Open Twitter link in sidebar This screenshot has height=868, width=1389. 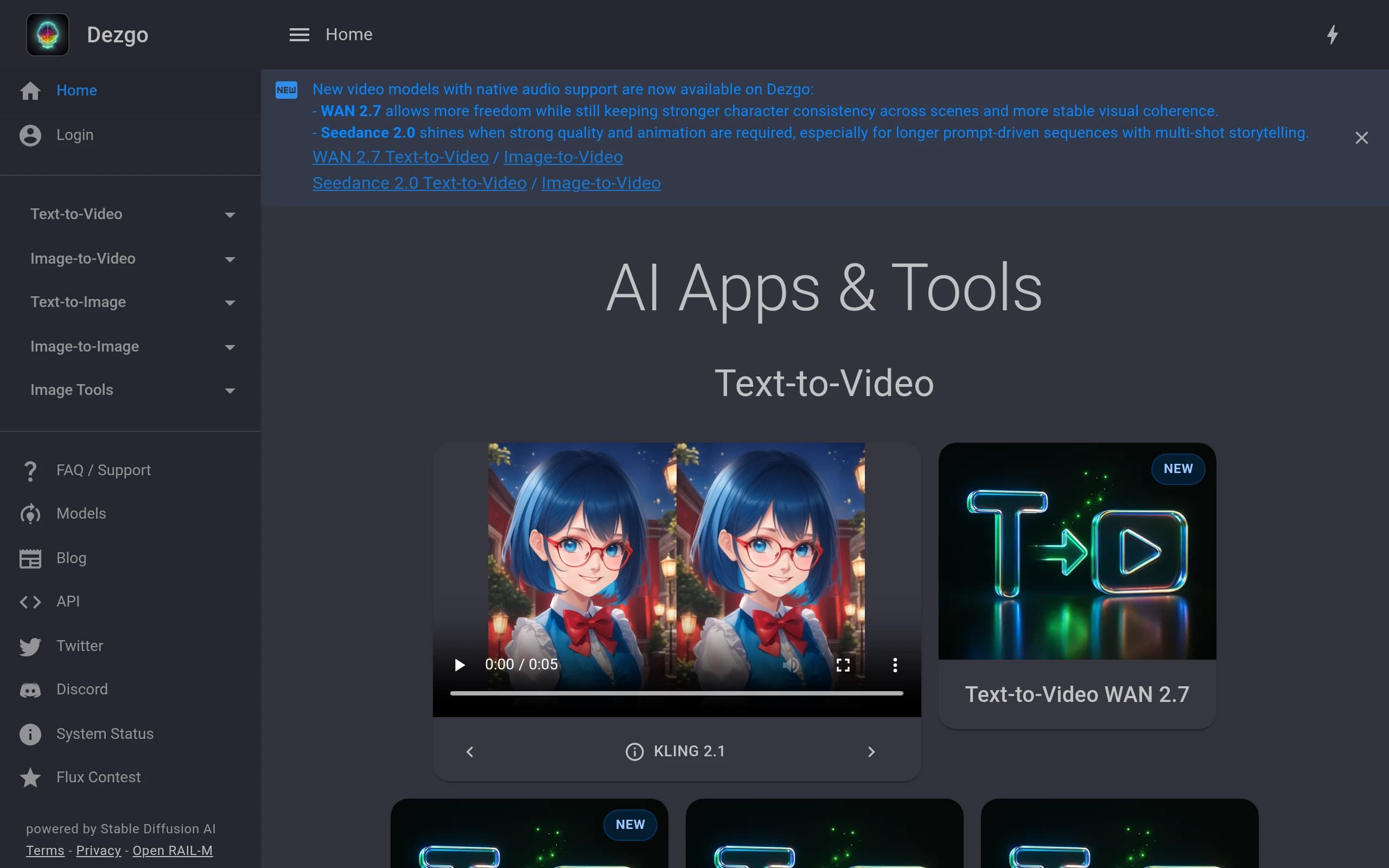pyautogui.click(x=130, y=647)
